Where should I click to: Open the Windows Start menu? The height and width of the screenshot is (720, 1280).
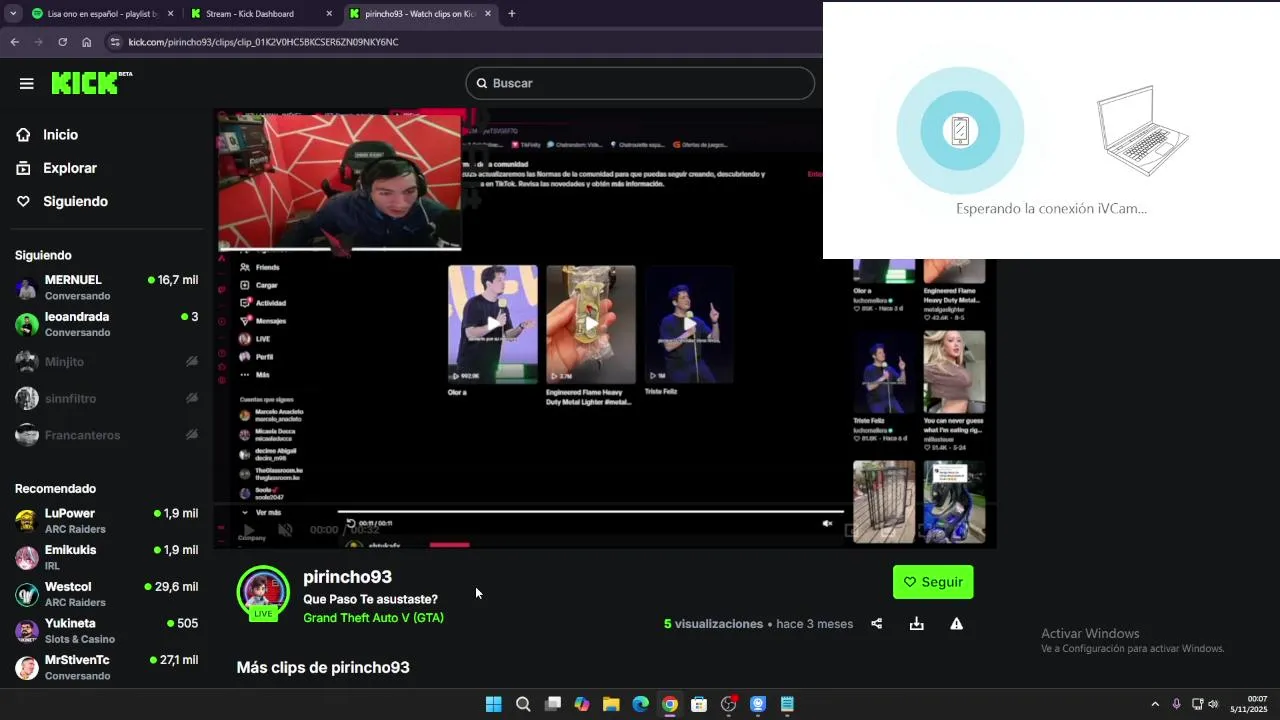click(x=493, y=704)
